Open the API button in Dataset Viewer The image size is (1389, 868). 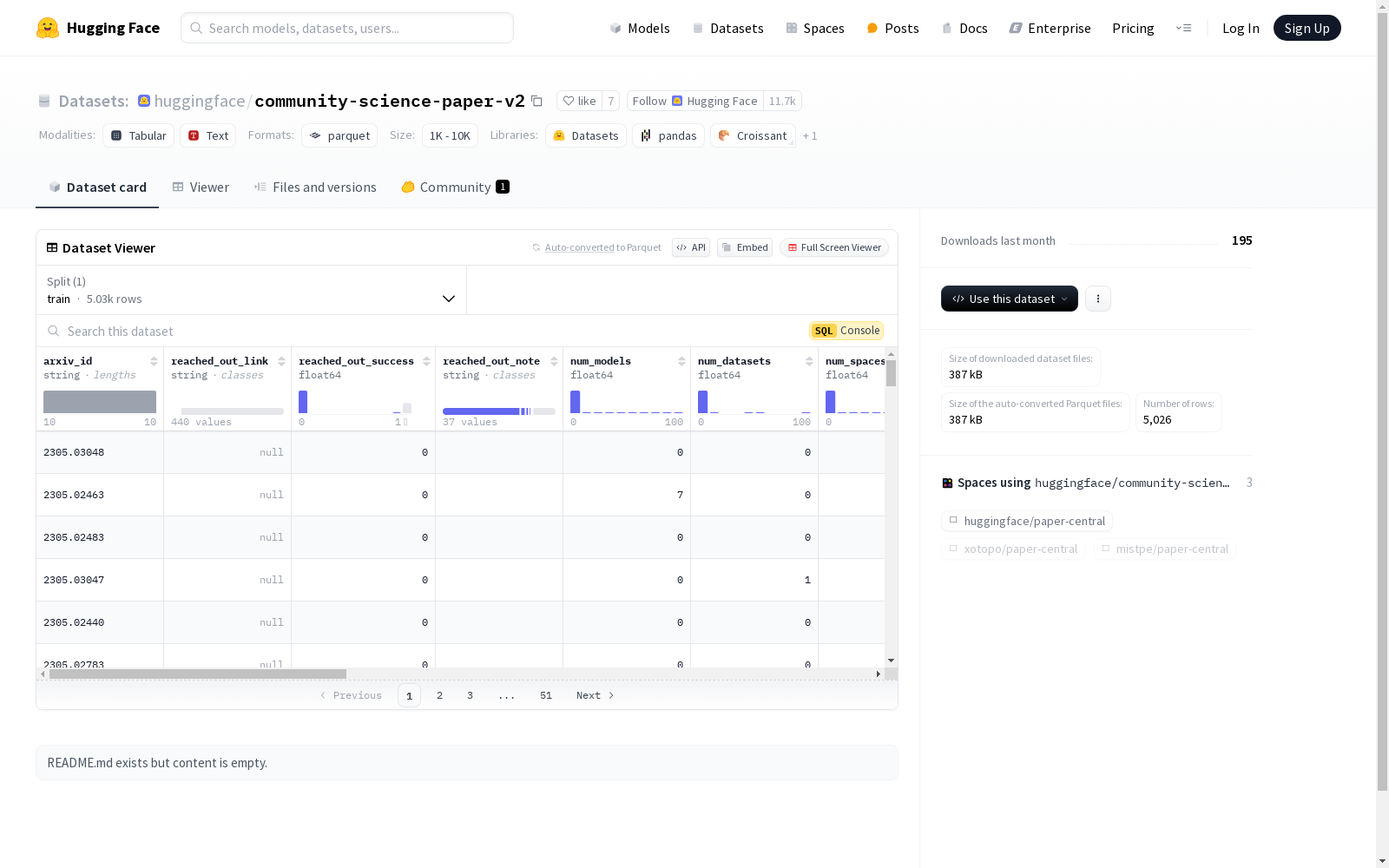pyautogui.click(x=691, y=247)
